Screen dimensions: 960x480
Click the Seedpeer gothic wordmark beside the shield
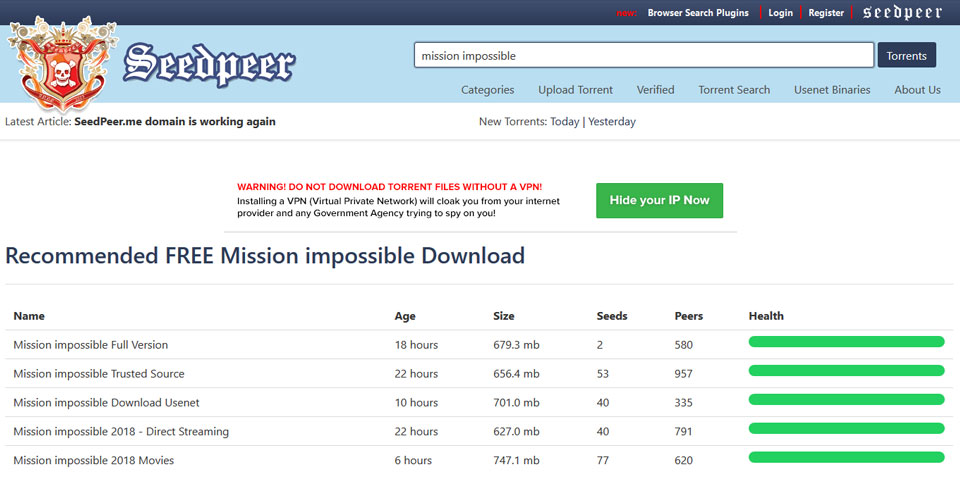[x=209, y=65]
